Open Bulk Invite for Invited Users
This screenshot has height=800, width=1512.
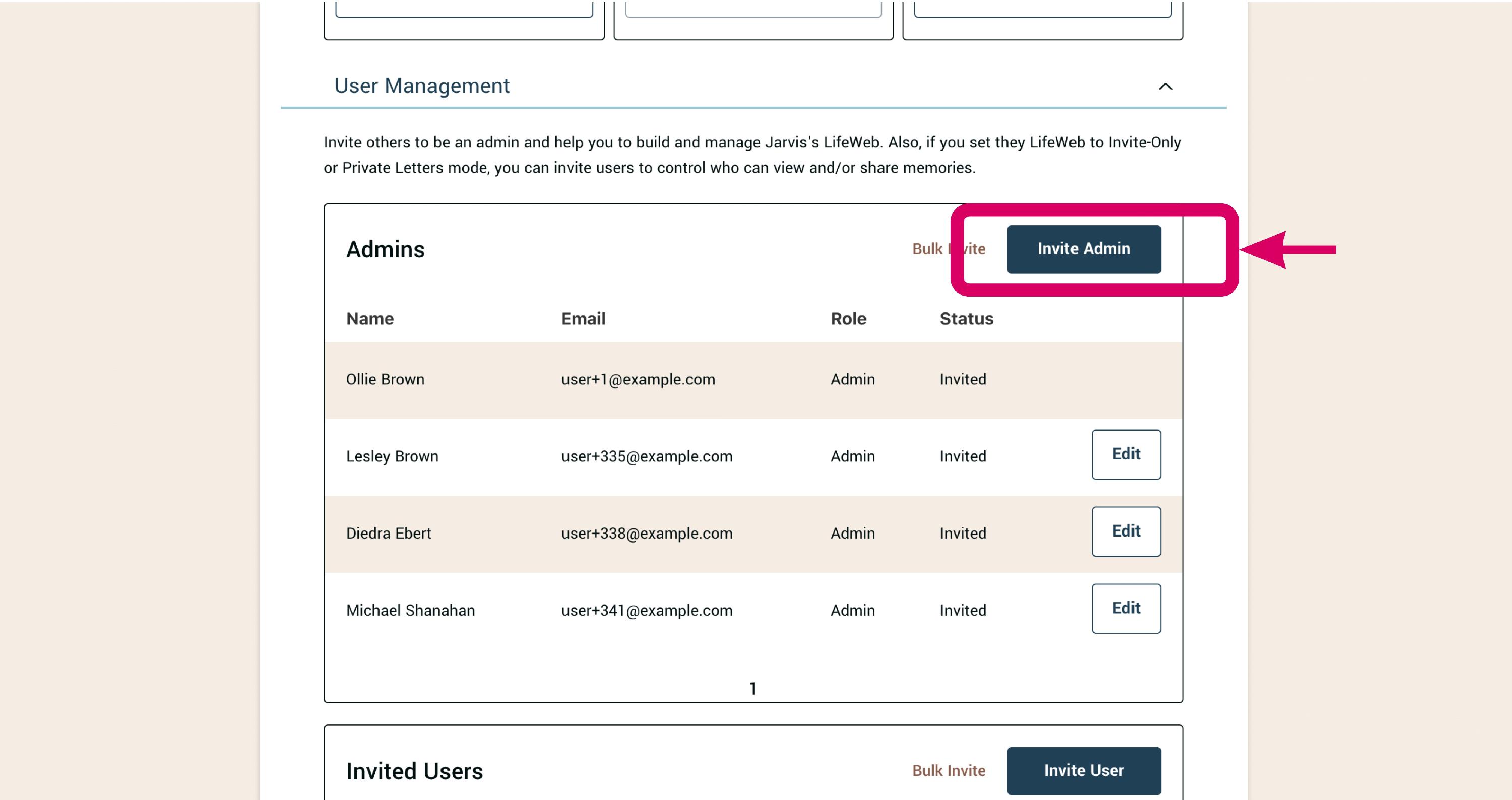tap(948, 770)
